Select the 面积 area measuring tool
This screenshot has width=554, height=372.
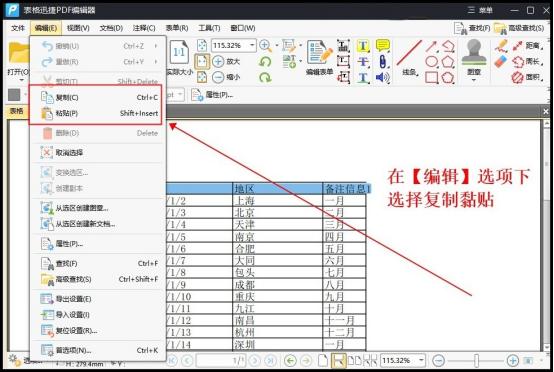point(527,77)
